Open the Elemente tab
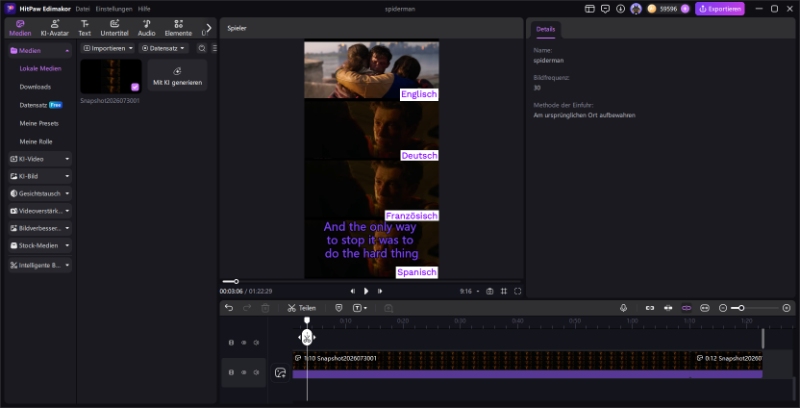The height and width of the screenshot is (408, 800). [178, 28]
